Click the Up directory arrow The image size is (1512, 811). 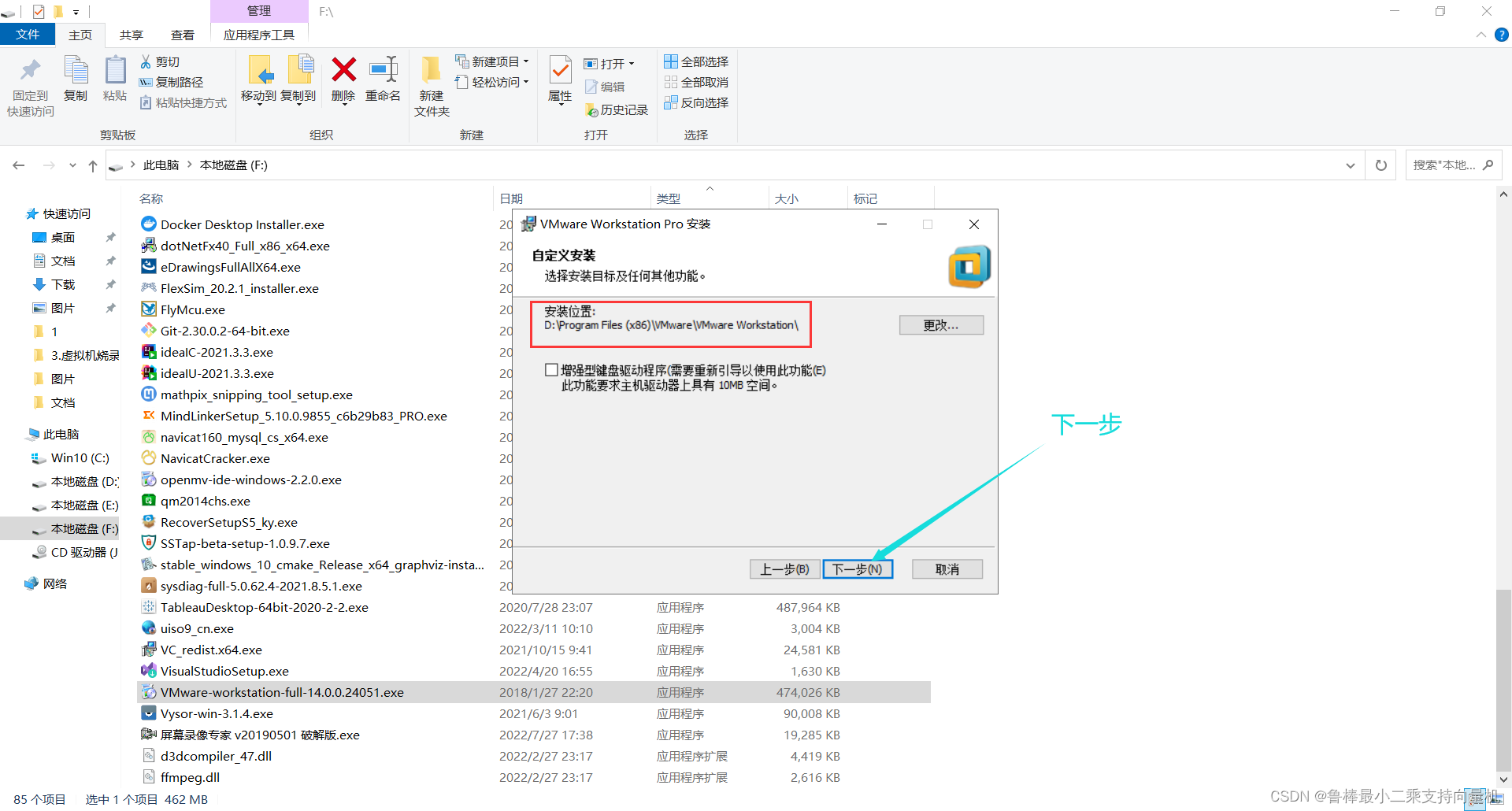93,165
